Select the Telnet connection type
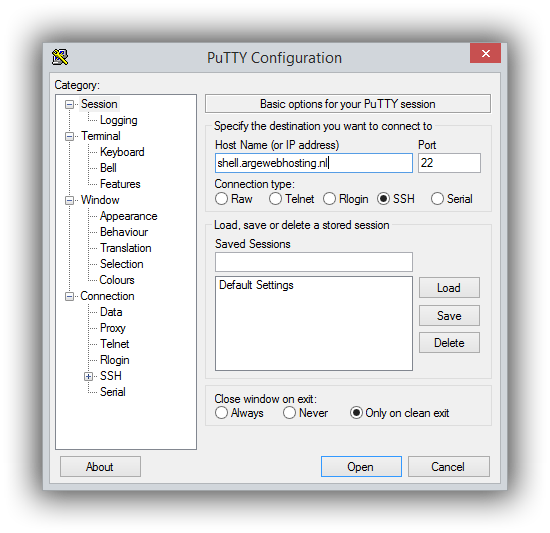 click(275, 199)
